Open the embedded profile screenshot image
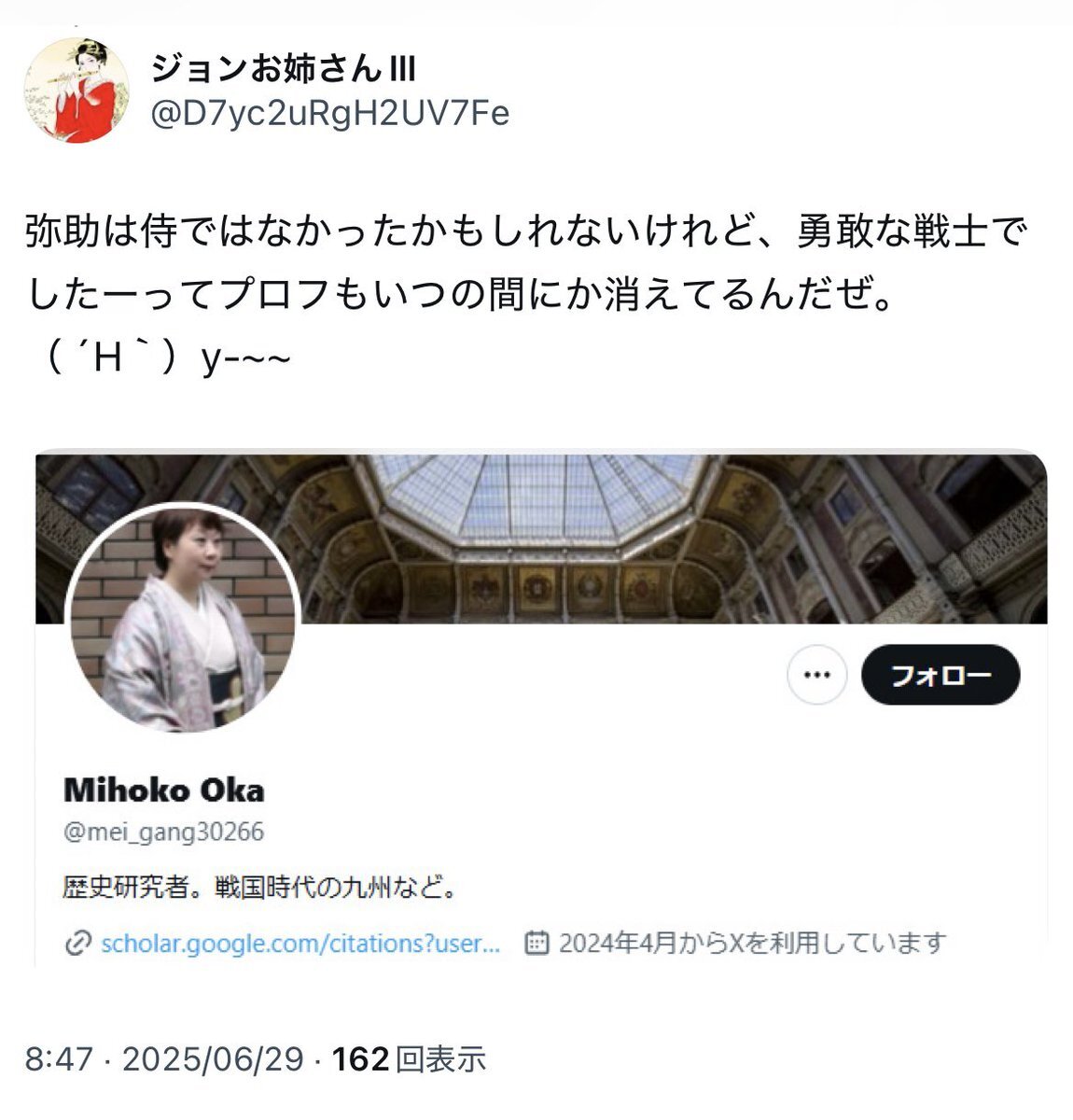 (541, 709)
